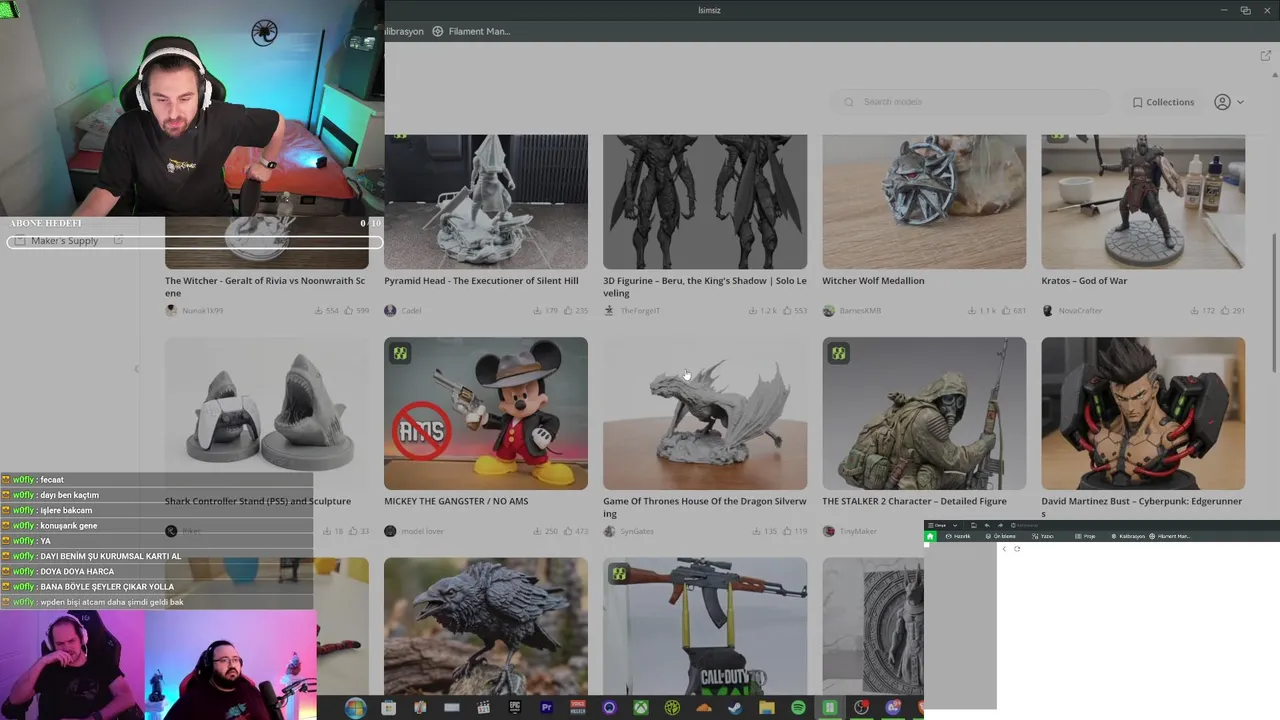Open the Collections button
Image resolution: width=1280 pixels, height=720 pixels.
[x=1164, y=102]
